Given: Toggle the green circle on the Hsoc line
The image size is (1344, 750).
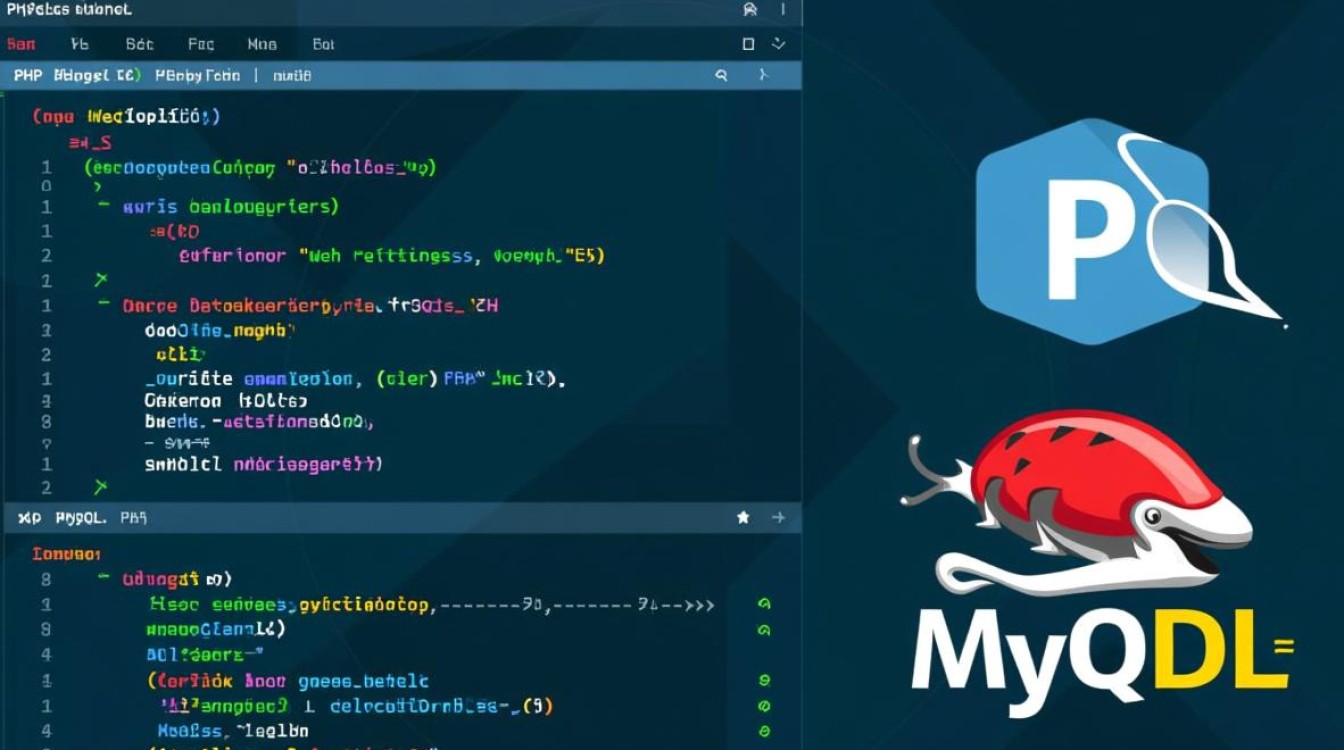Looking at the screenshot, I should 764,604.
